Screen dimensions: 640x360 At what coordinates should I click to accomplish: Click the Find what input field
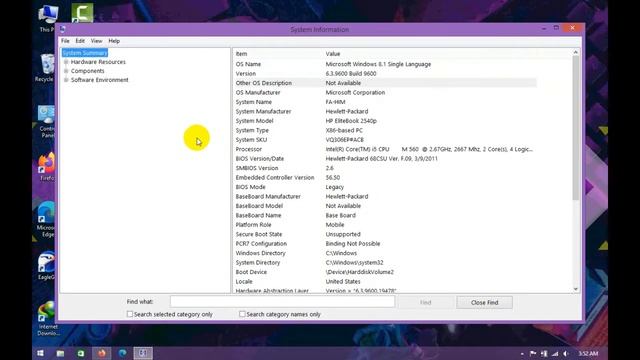click(x=282, y=302)
